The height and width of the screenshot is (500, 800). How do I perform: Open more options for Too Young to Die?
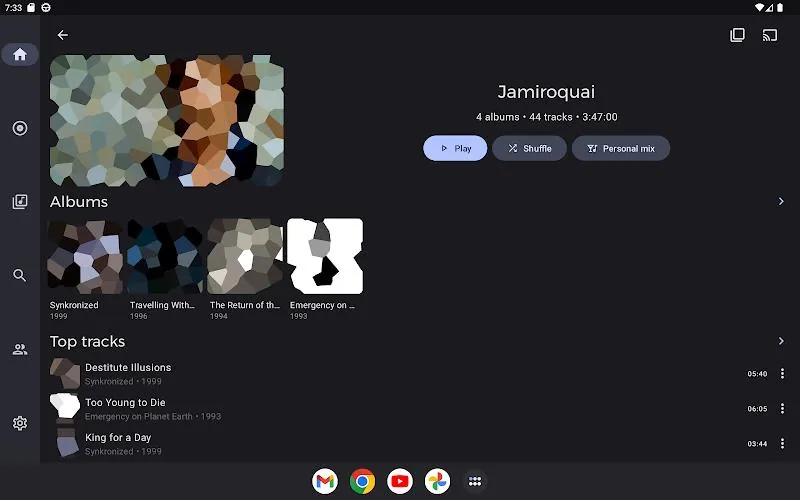(x=782, y=409)
